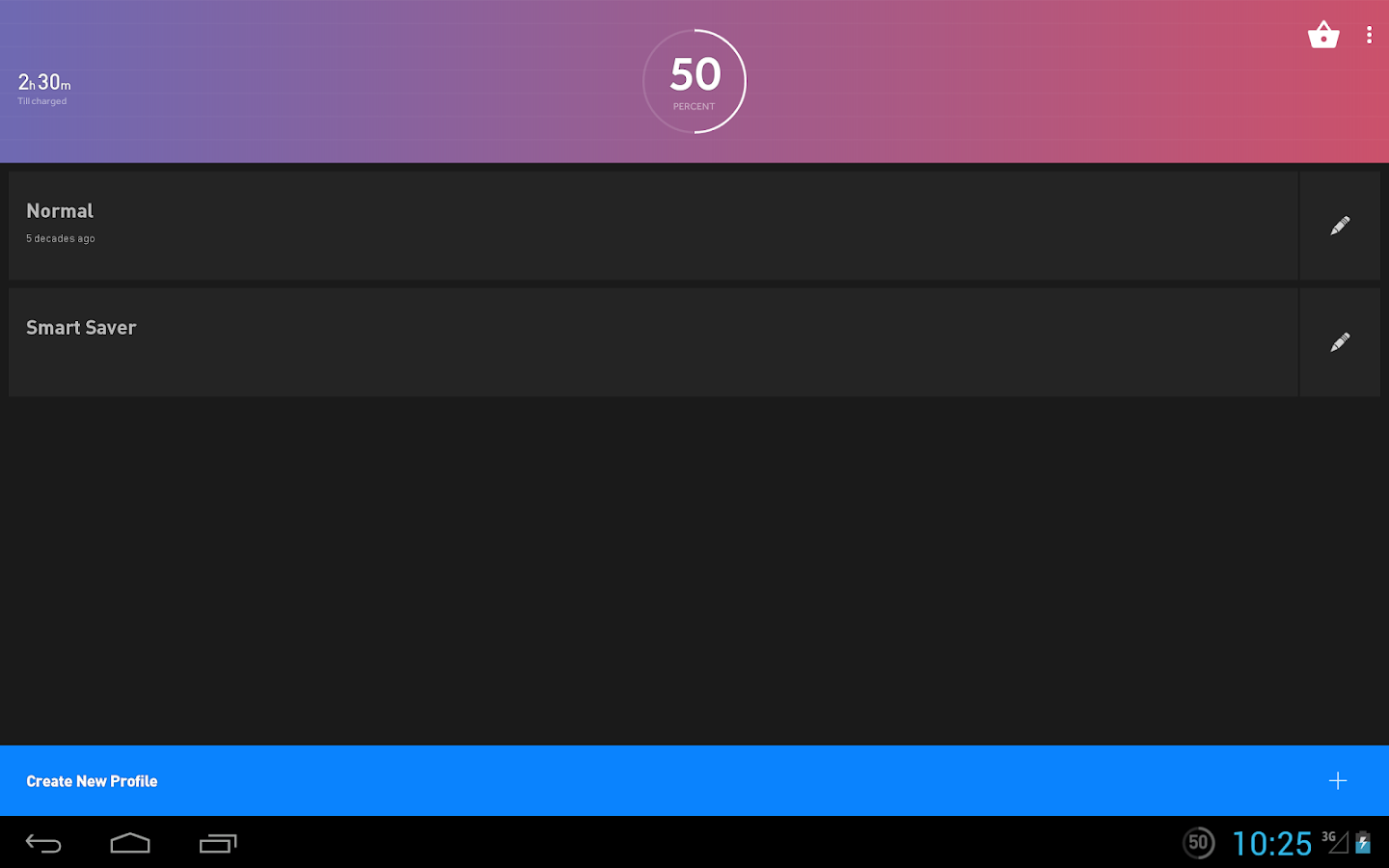Viewport: 1389px width, 868px height.
Task: Tap the 3G signal indicator
Action: pos(1327,837)
